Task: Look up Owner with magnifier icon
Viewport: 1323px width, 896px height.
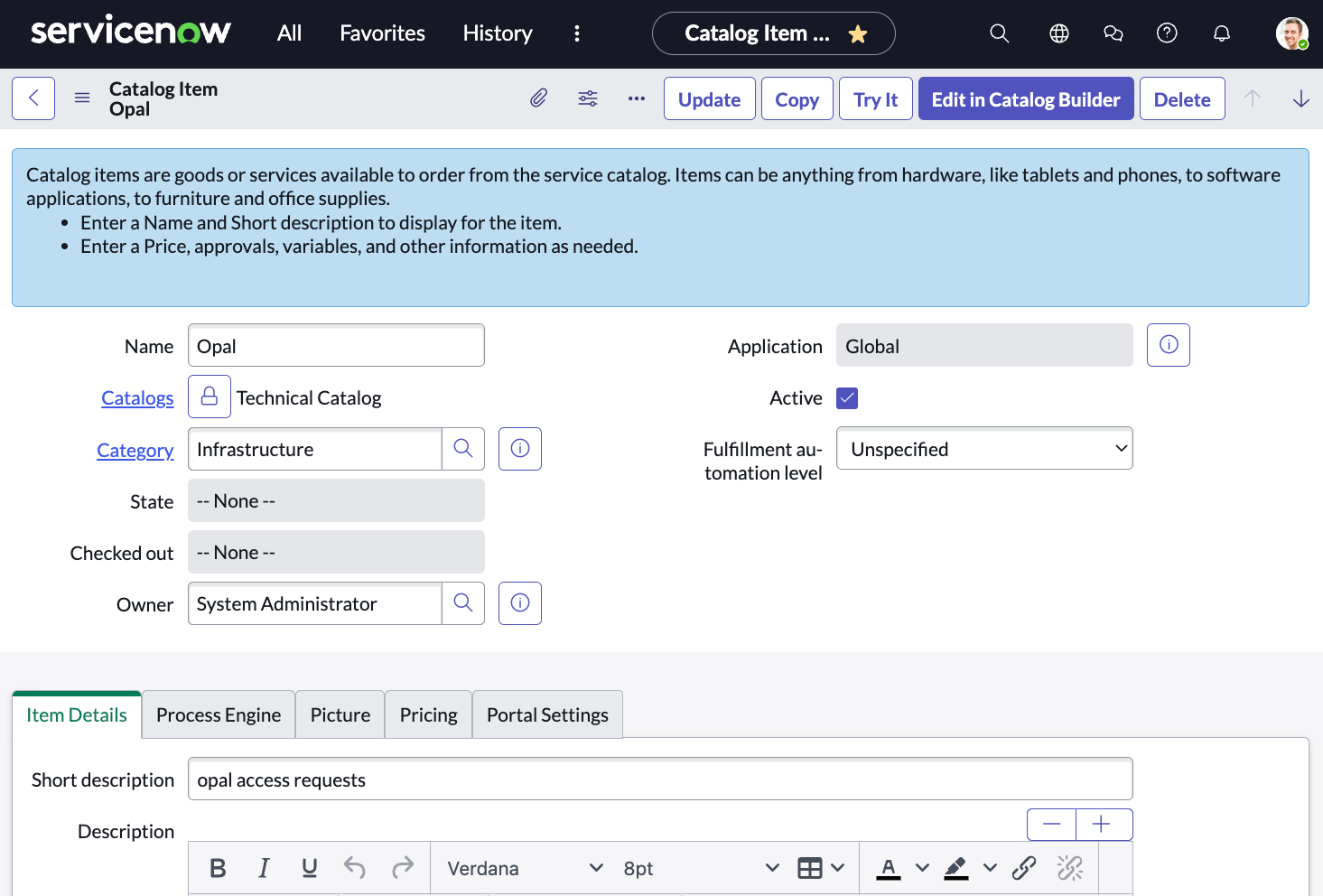Action: (463, 603)
